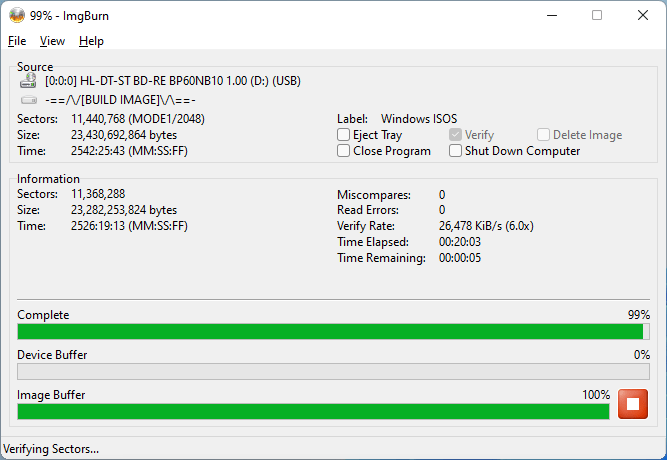The image size is (667, 460).
Task: Click the Windows ISOS label text
Action: (x=419, y=118)
